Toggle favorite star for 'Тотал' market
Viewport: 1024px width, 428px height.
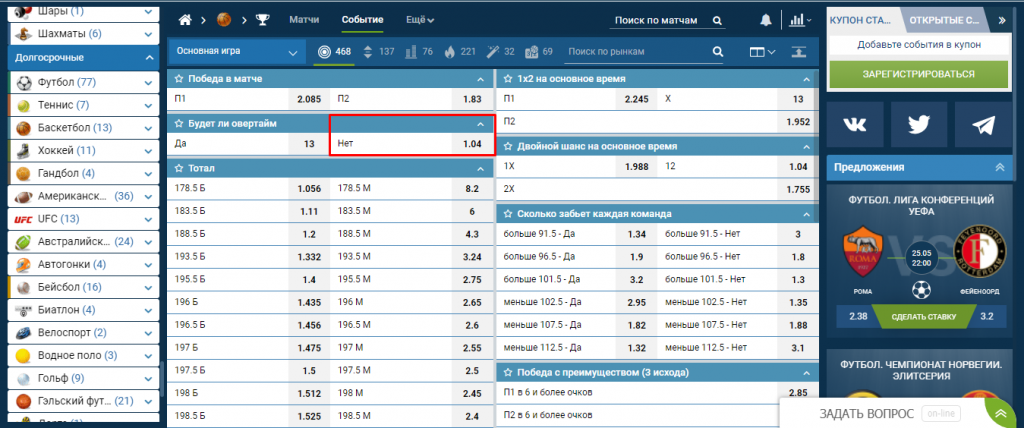(179, 168)
